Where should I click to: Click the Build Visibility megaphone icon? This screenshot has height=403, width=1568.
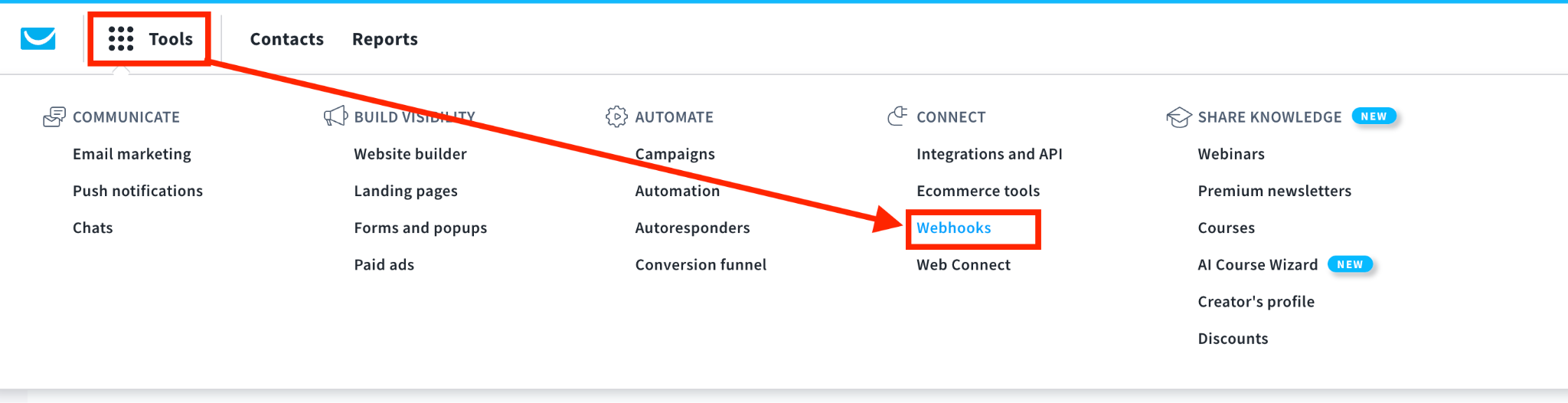(x=335, y=116)
